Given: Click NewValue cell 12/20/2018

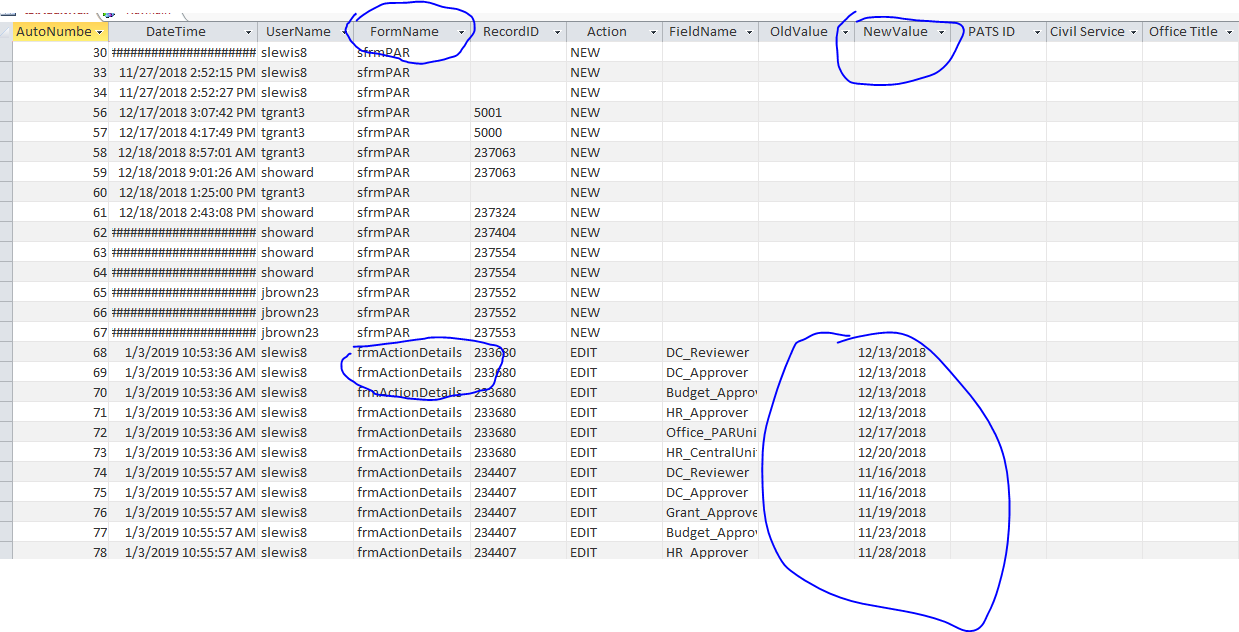Looking at the screenshot, I should (902, 452).
